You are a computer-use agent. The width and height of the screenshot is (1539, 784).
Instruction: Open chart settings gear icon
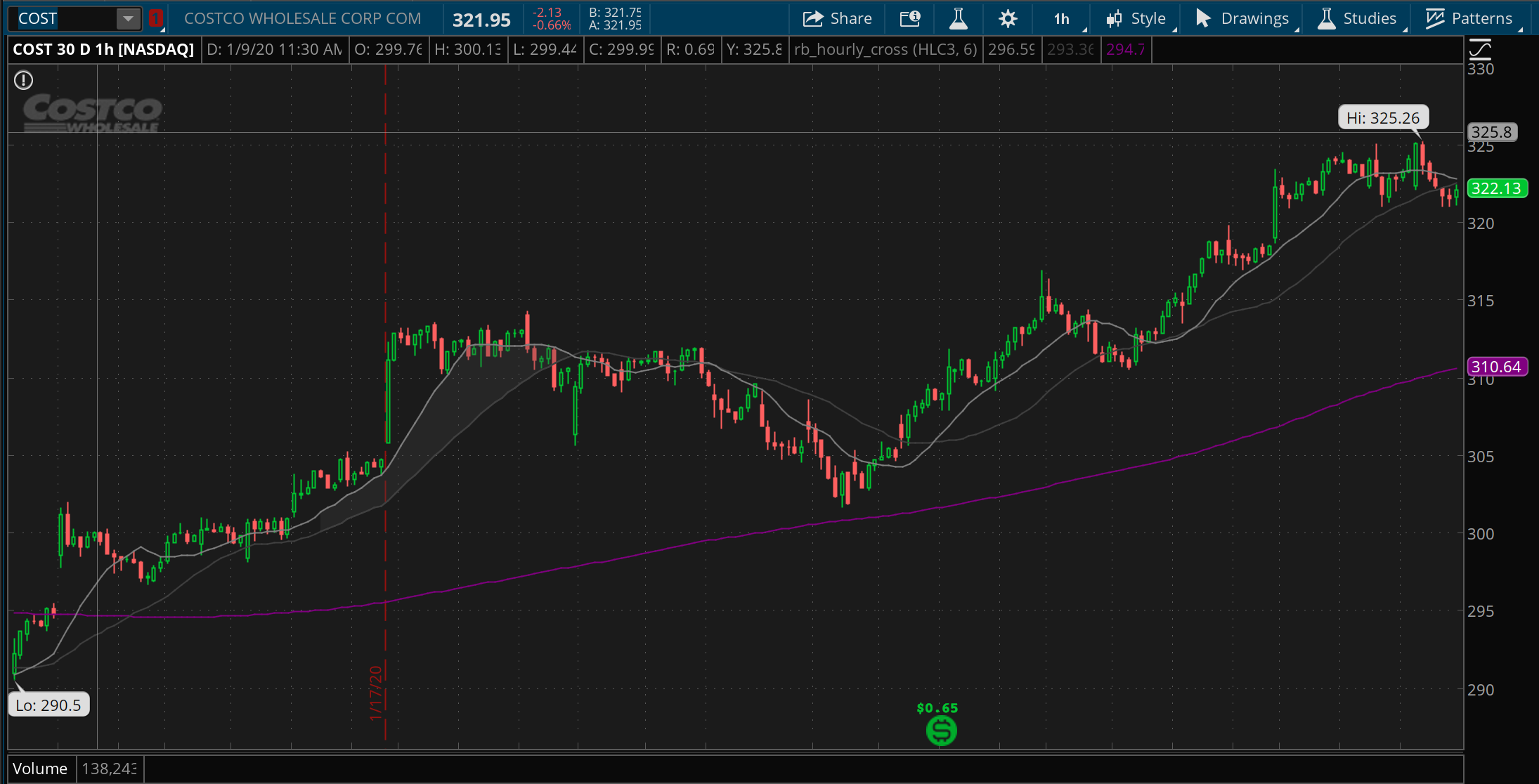[1008, 19]
